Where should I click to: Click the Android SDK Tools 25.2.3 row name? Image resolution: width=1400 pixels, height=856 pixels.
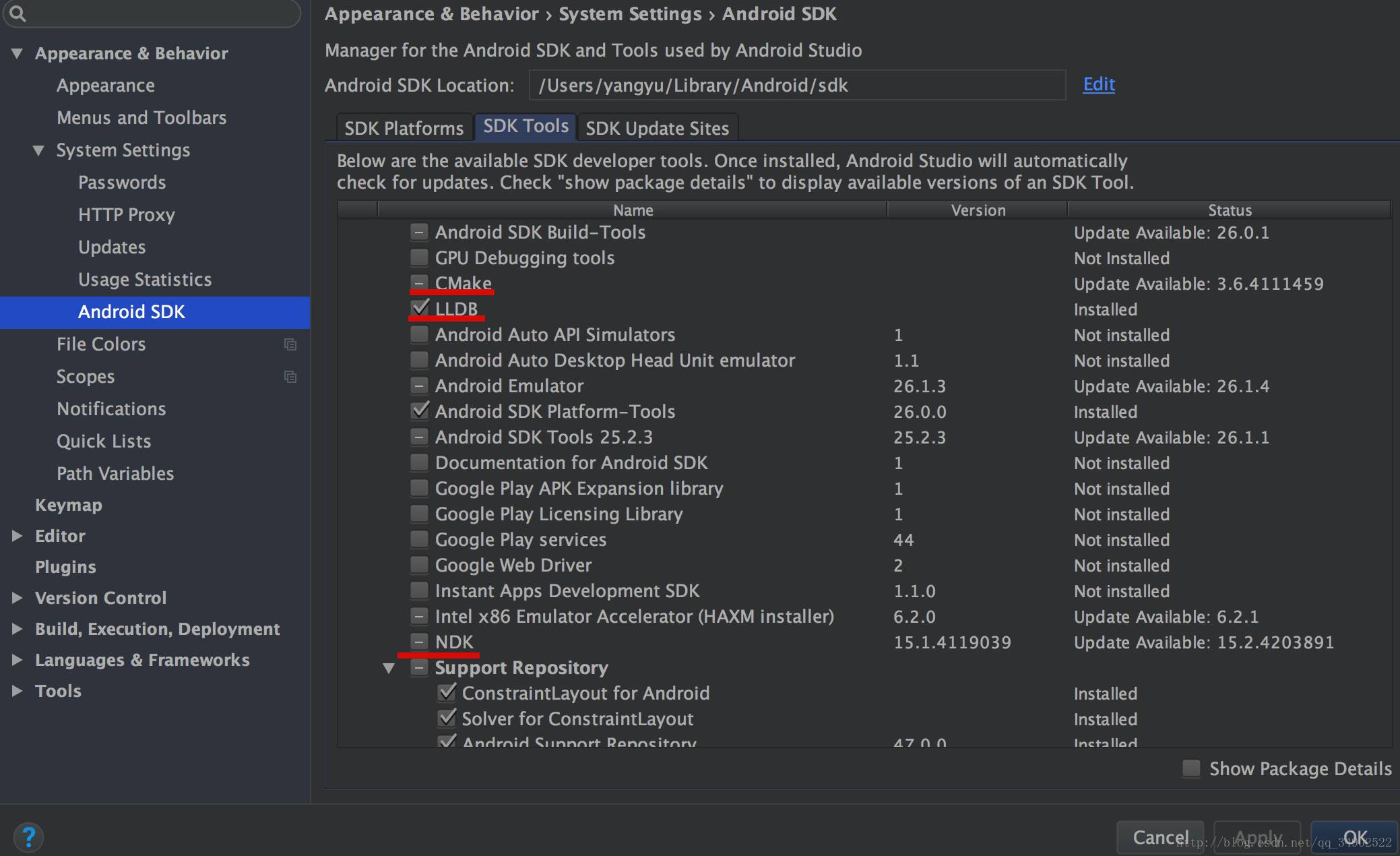point(544,437)
